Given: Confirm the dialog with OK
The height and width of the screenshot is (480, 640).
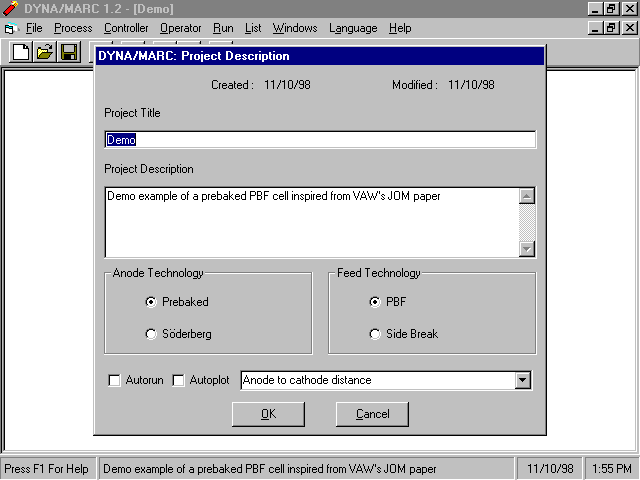Looking at the screenshot, I should coord(268,414).
